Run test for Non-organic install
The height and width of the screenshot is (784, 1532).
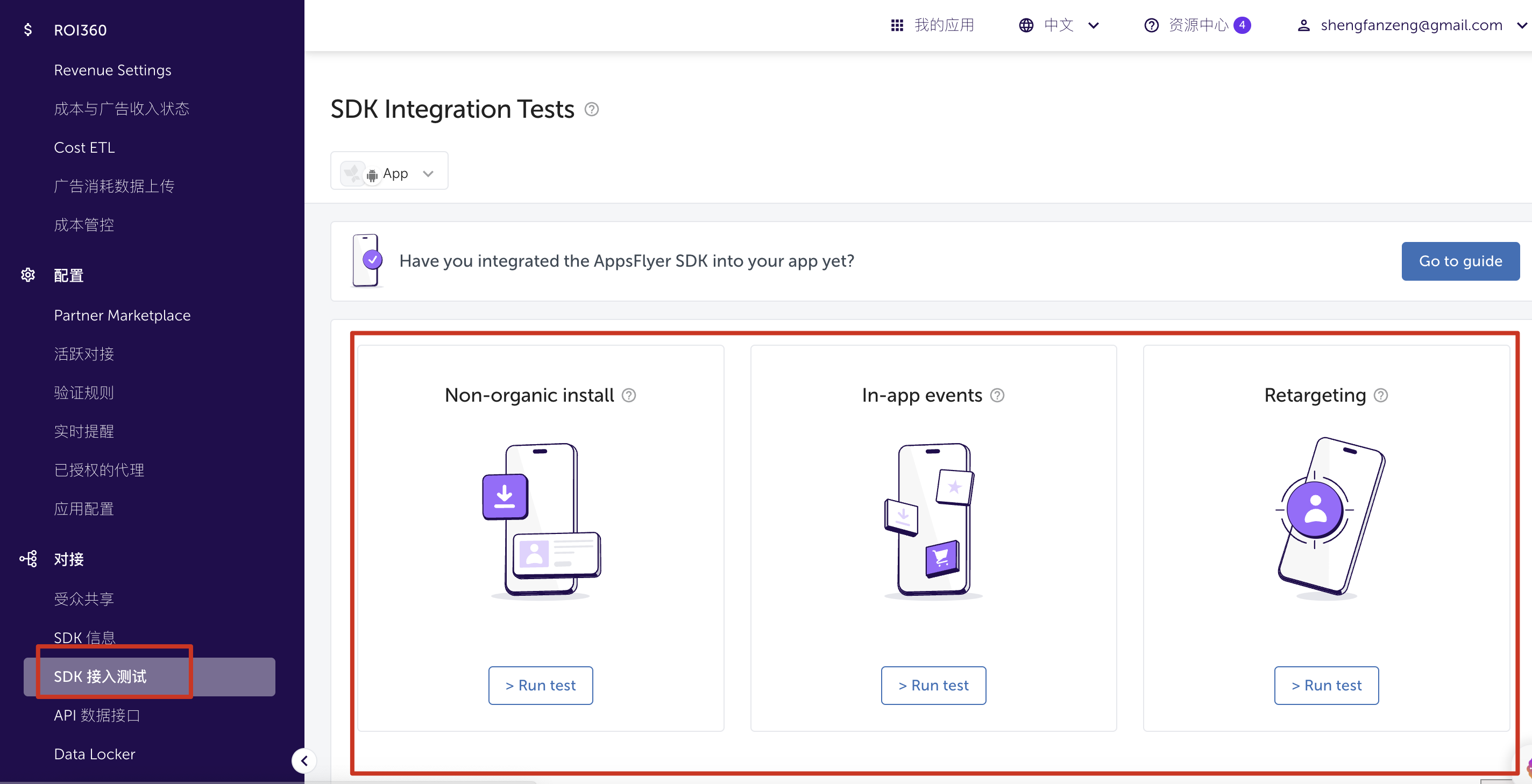pyautogui.click(x=540, y=686)
